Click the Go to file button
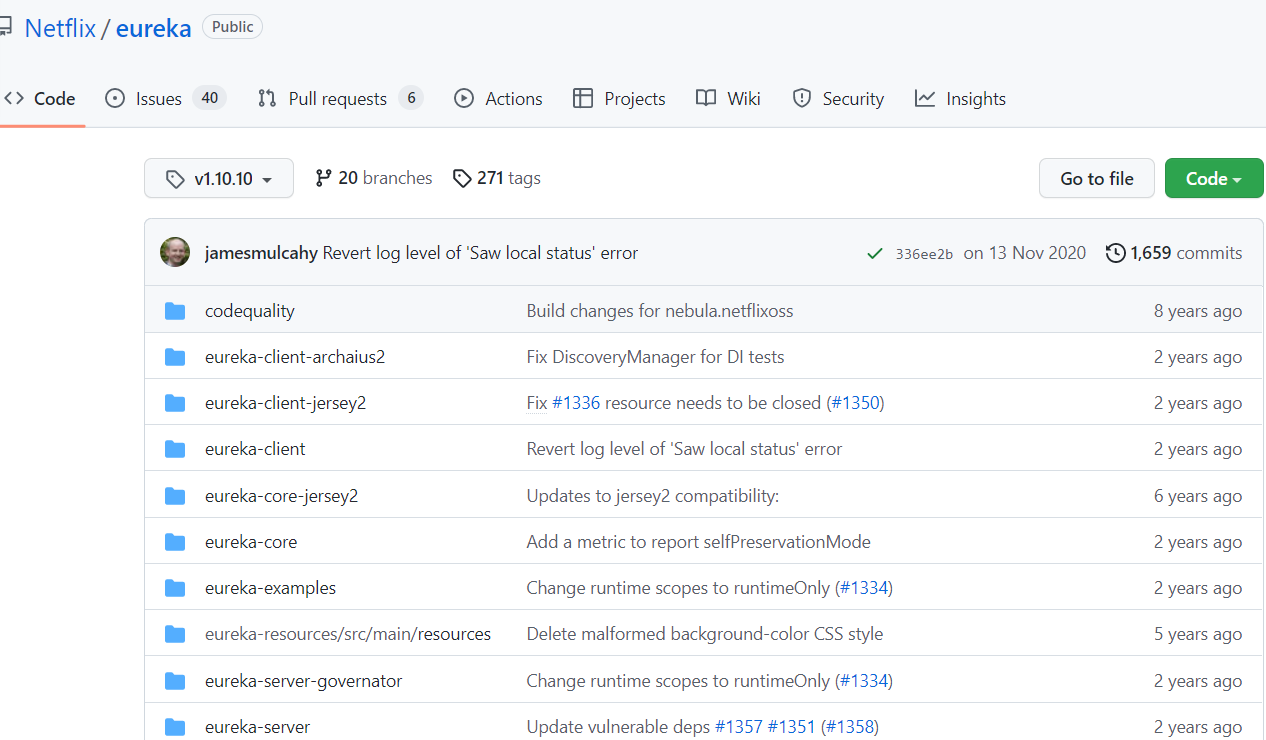The width and height of the screenshot is (1266, 740). click(x=1097, y=178)
